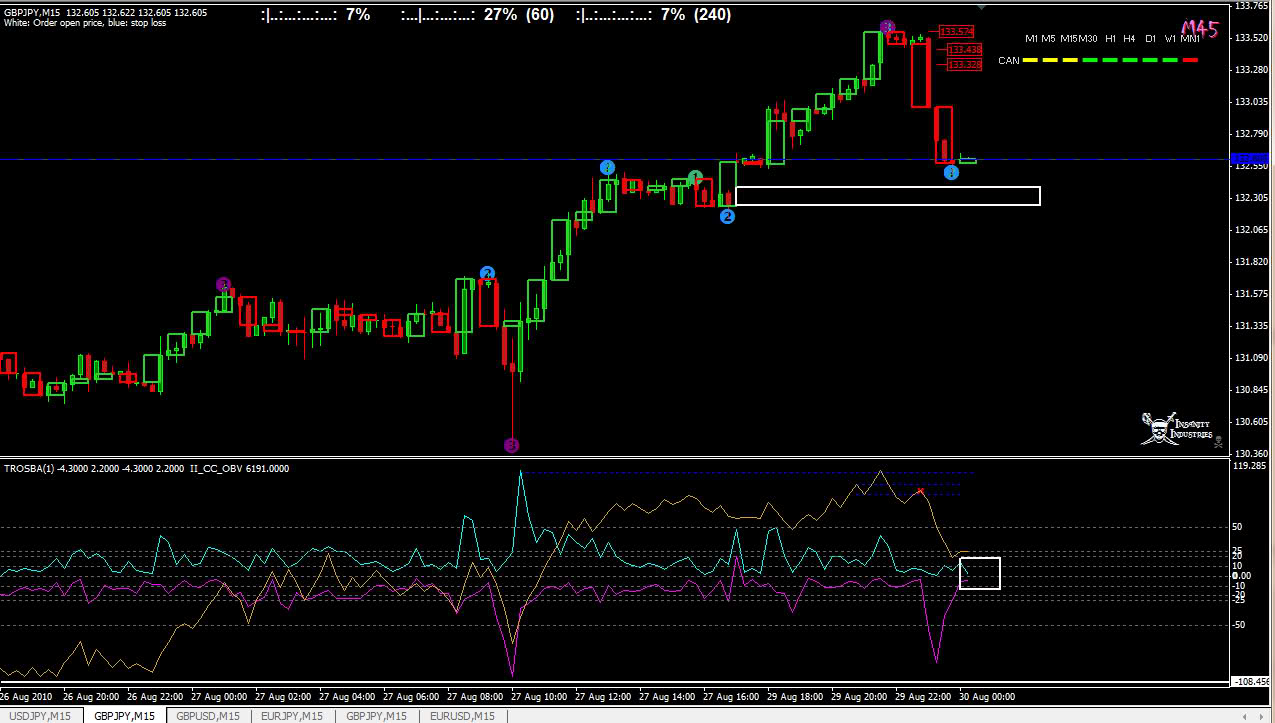The width and height of the screenshot is (1275, 723).
Task: Click the red CAN dash under MN1
Action: click(x=1190, y=60)
